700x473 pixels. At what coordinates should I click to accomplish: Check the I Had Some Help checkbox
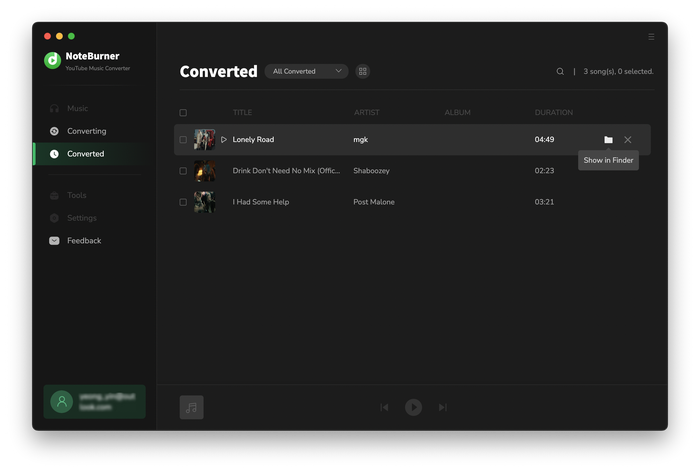coord(183,202)
